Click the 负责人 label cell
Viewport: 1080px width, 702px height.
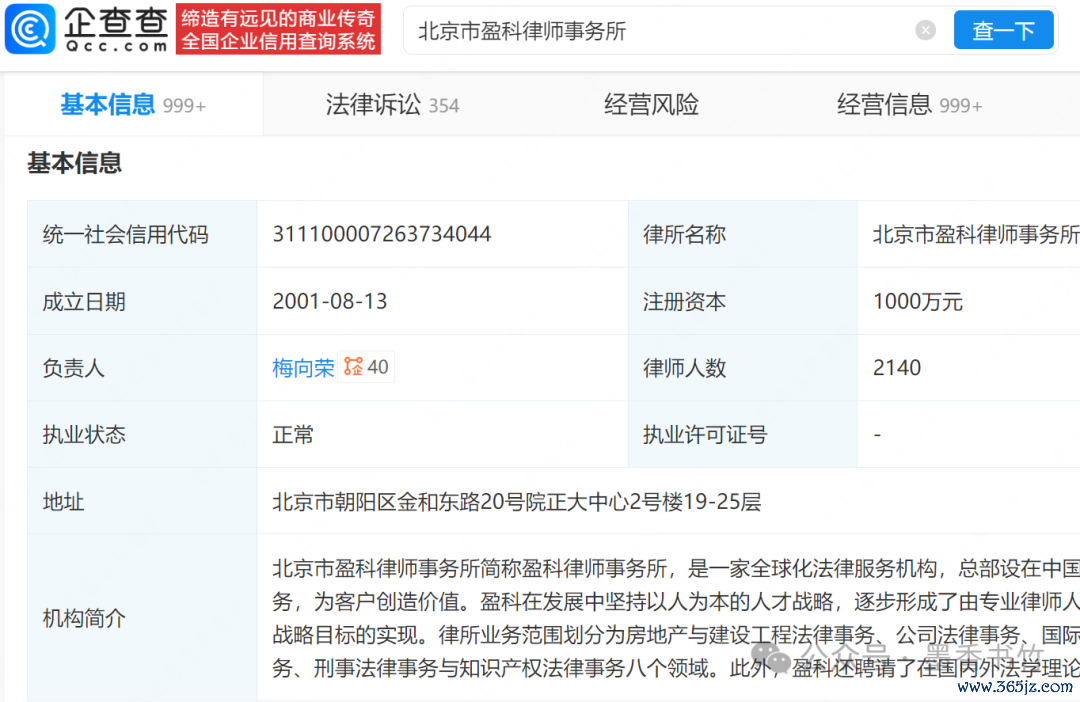point(142,368)
